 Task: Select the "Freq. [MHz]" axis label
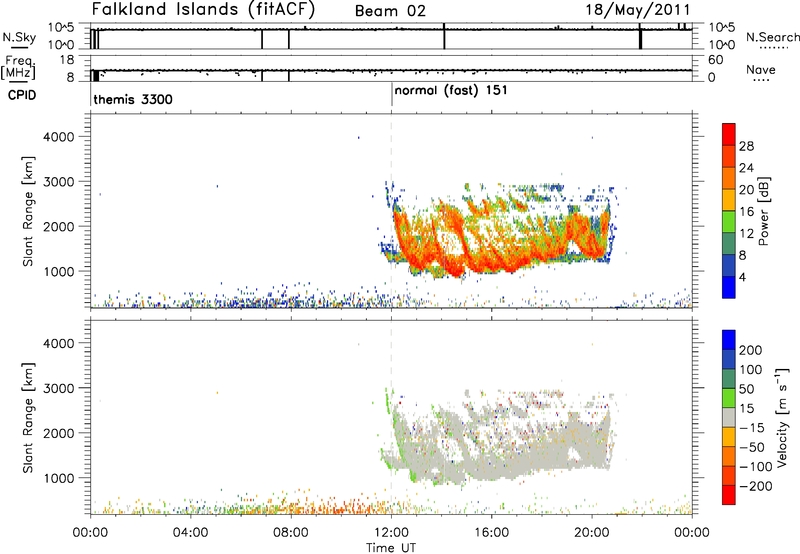click(x=18, y=67)
